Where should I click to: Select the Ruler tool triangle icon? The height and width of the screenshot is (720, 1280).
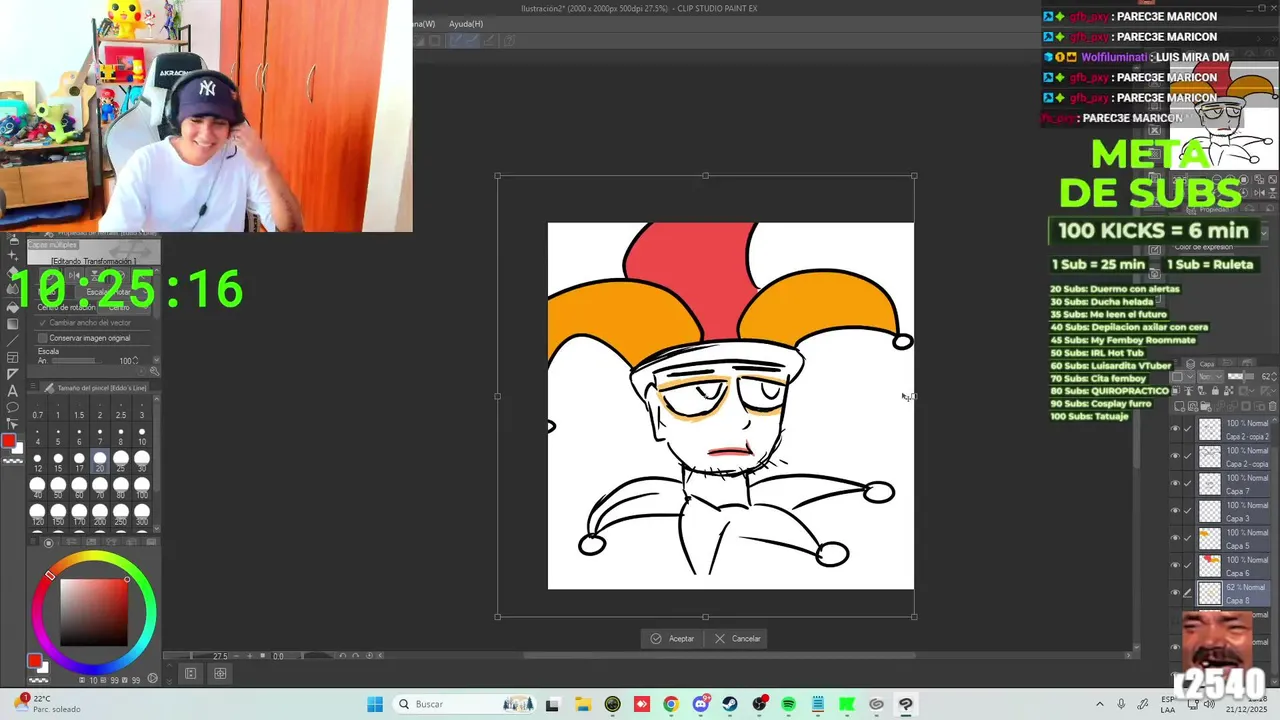[x=12, y=374]
